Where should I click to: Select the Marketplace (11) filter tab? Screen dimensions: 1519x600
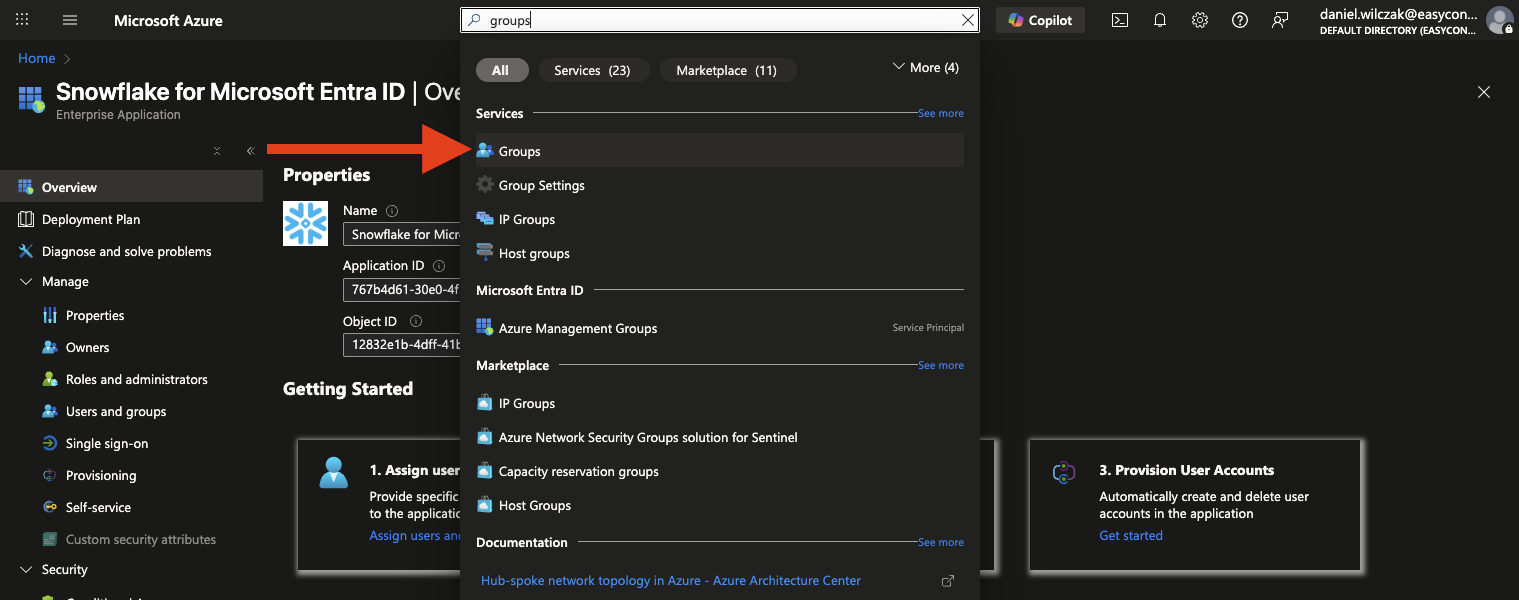click(x=726, y=70)
